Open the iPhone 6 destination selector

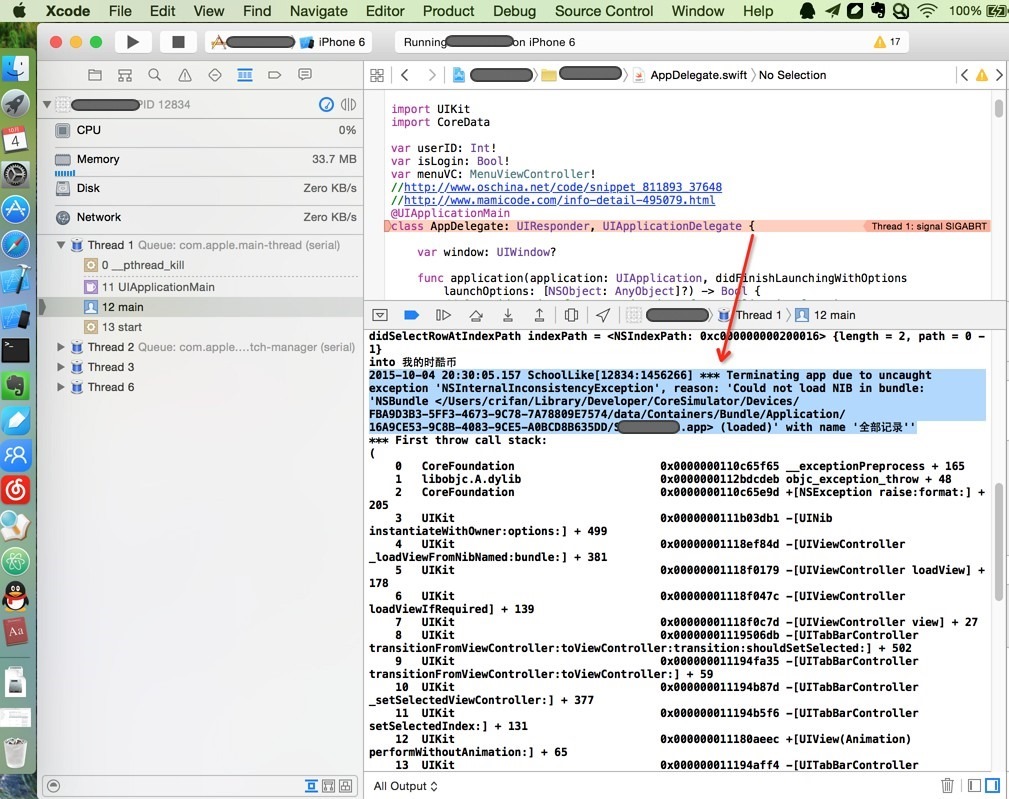[333, 42]
